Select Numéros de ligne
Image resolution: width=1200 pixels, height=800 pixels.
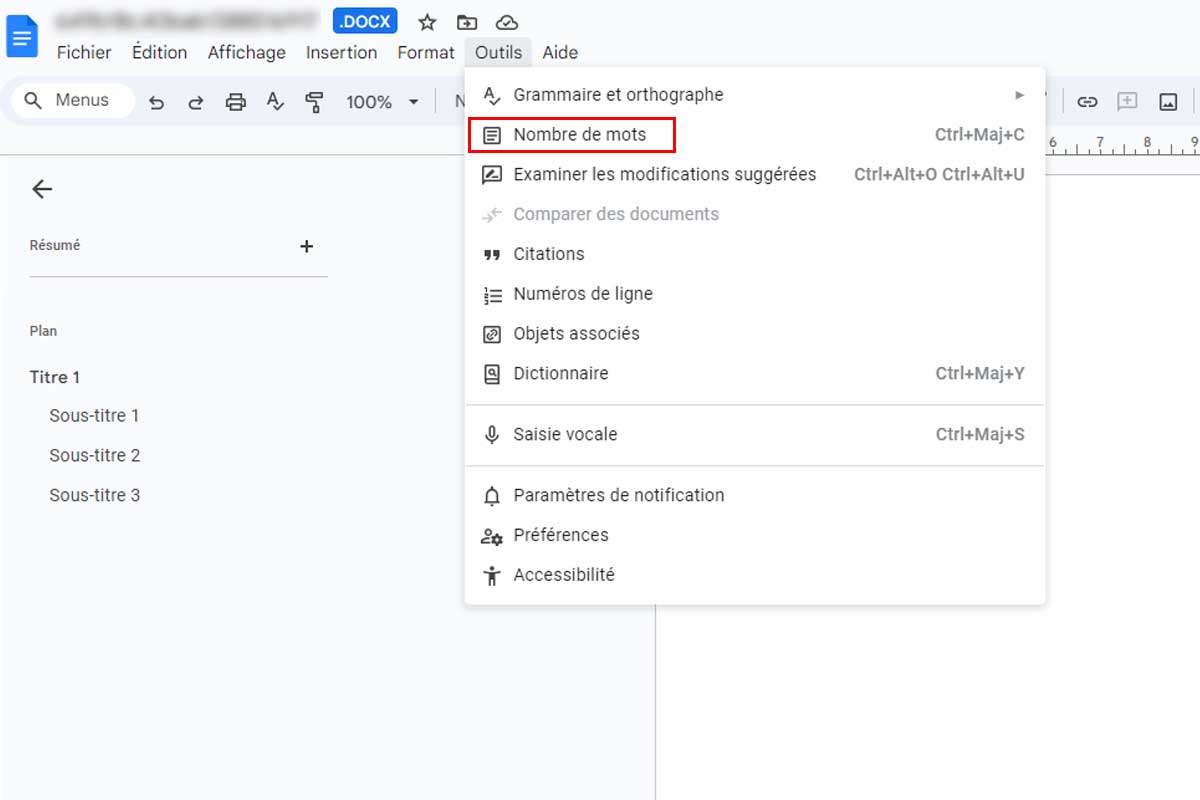click(x=755, y=294)
